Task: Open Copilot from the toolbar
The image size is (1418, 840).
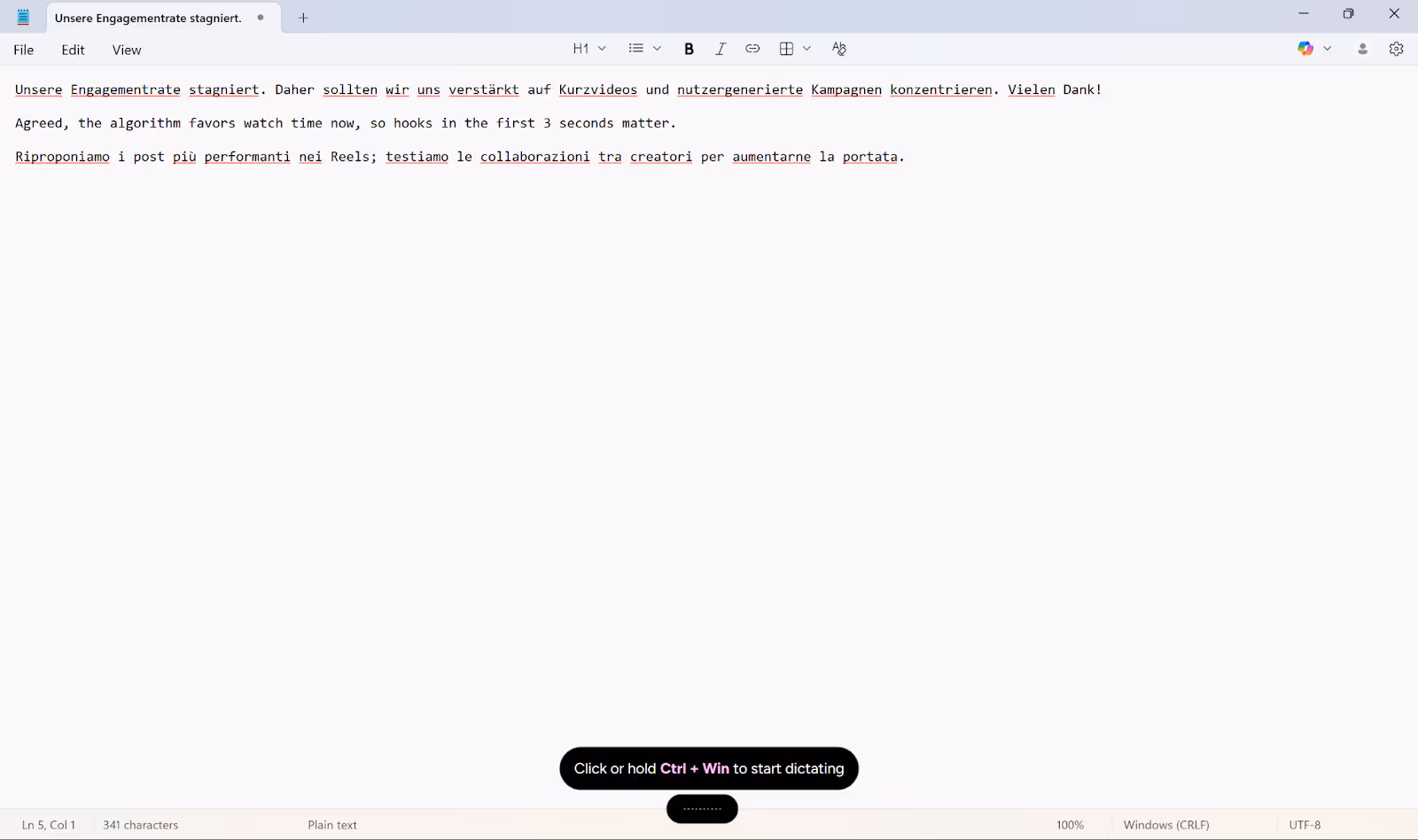Action: tap(1305, 49)
